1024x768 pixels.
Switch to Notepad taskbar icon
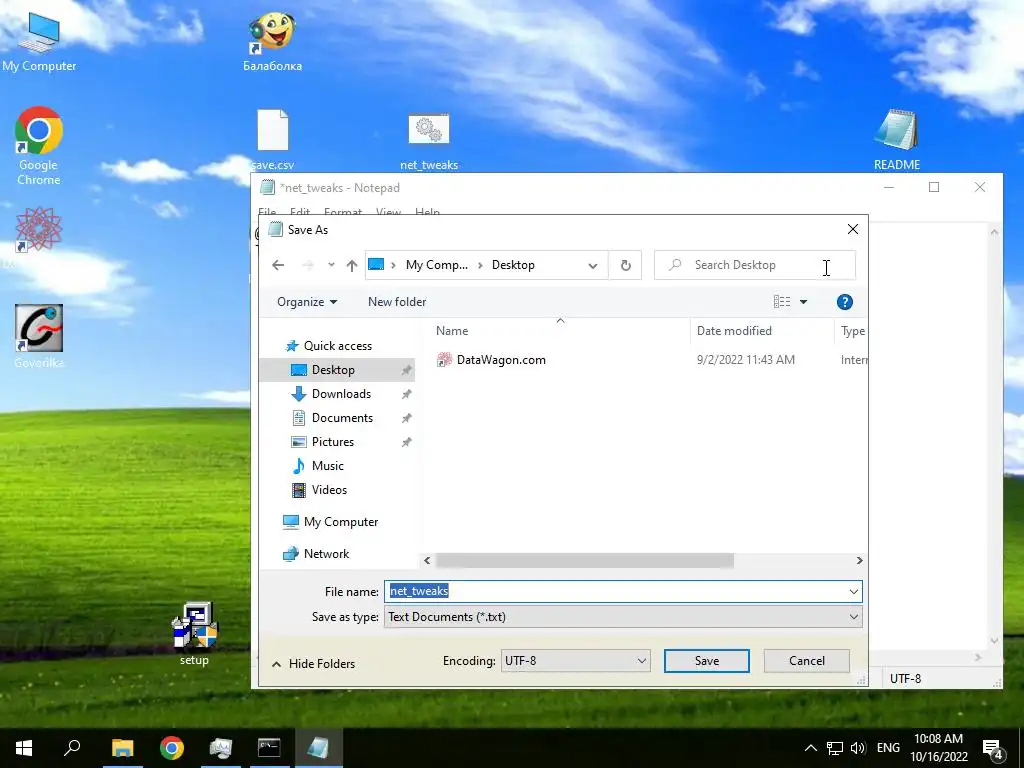click(x=318, y=748)
